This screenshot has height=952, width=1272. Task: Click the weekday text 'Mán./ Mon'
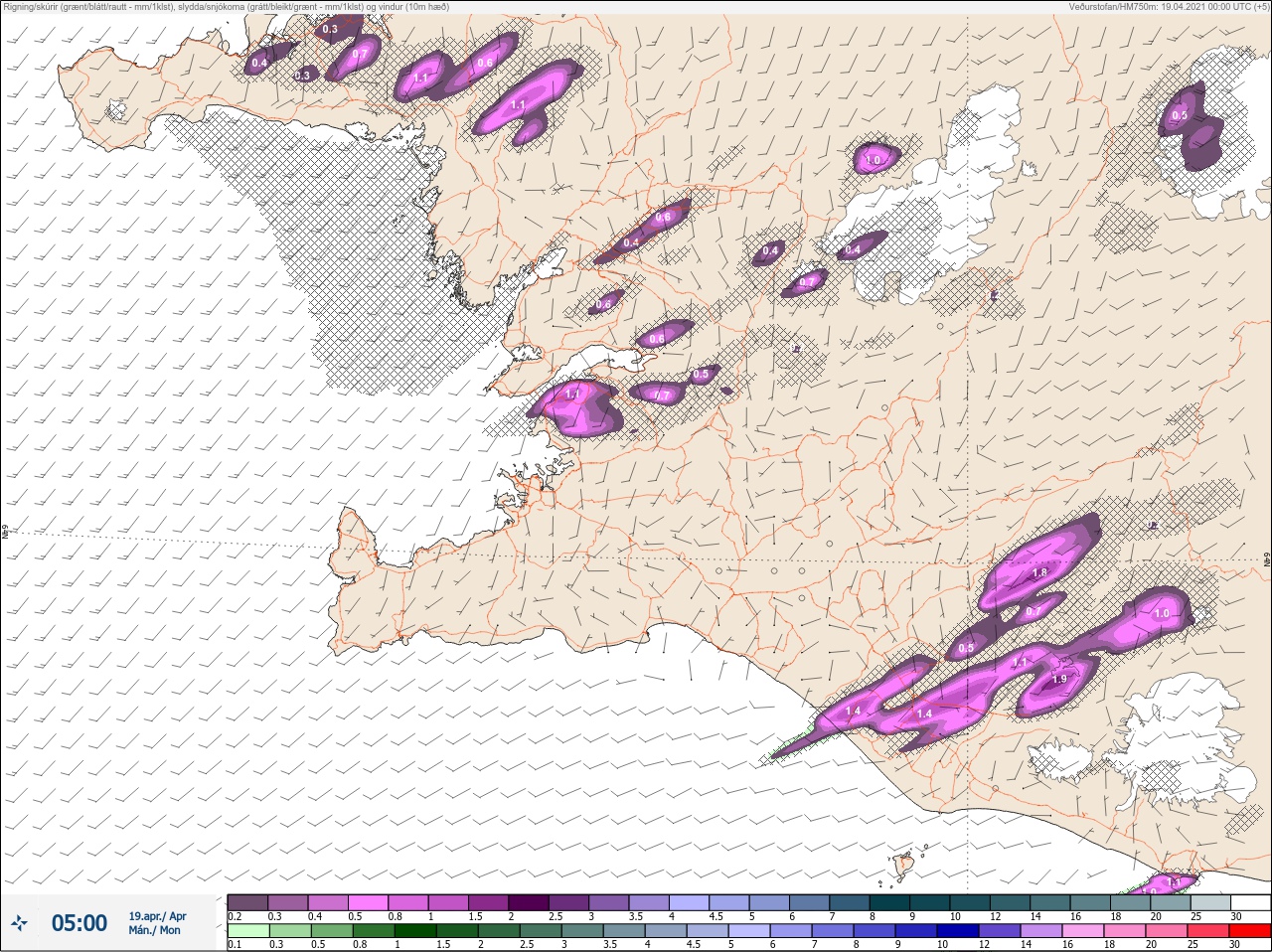154,930
